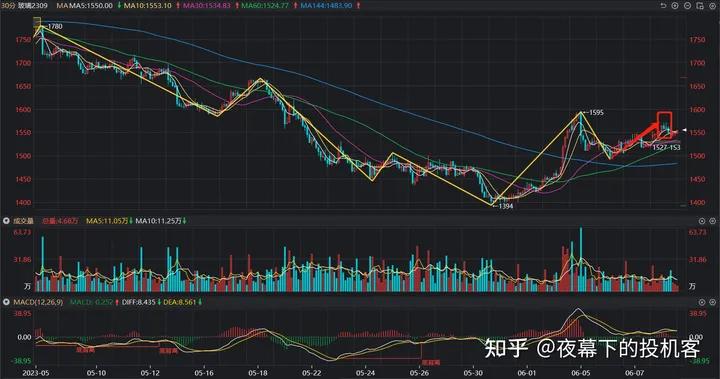The height and width of the screenshot is (379, 720).
Task: Click the 成交量 indicator title
Action: coord(23,221)
